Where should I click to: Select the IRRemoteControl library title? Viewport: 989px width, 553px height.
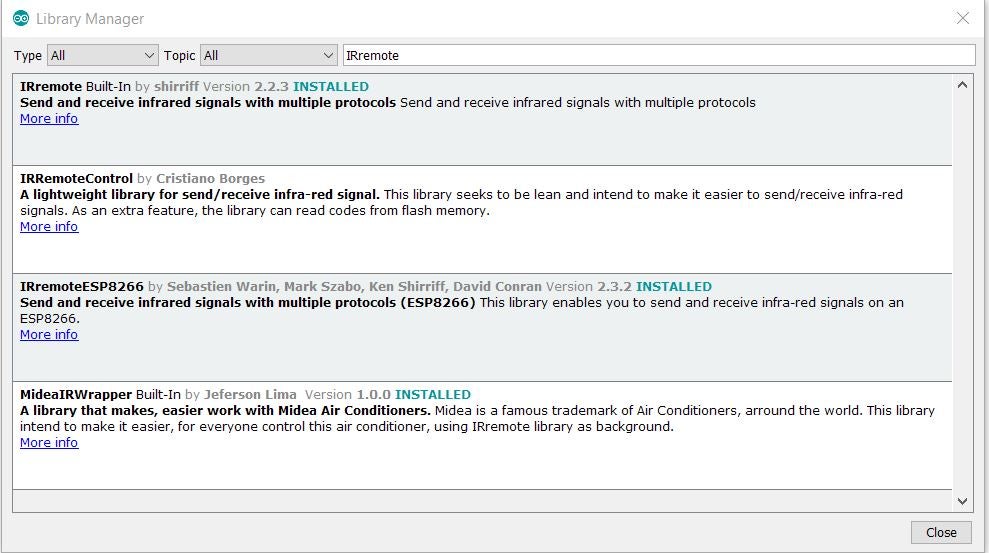76,178
